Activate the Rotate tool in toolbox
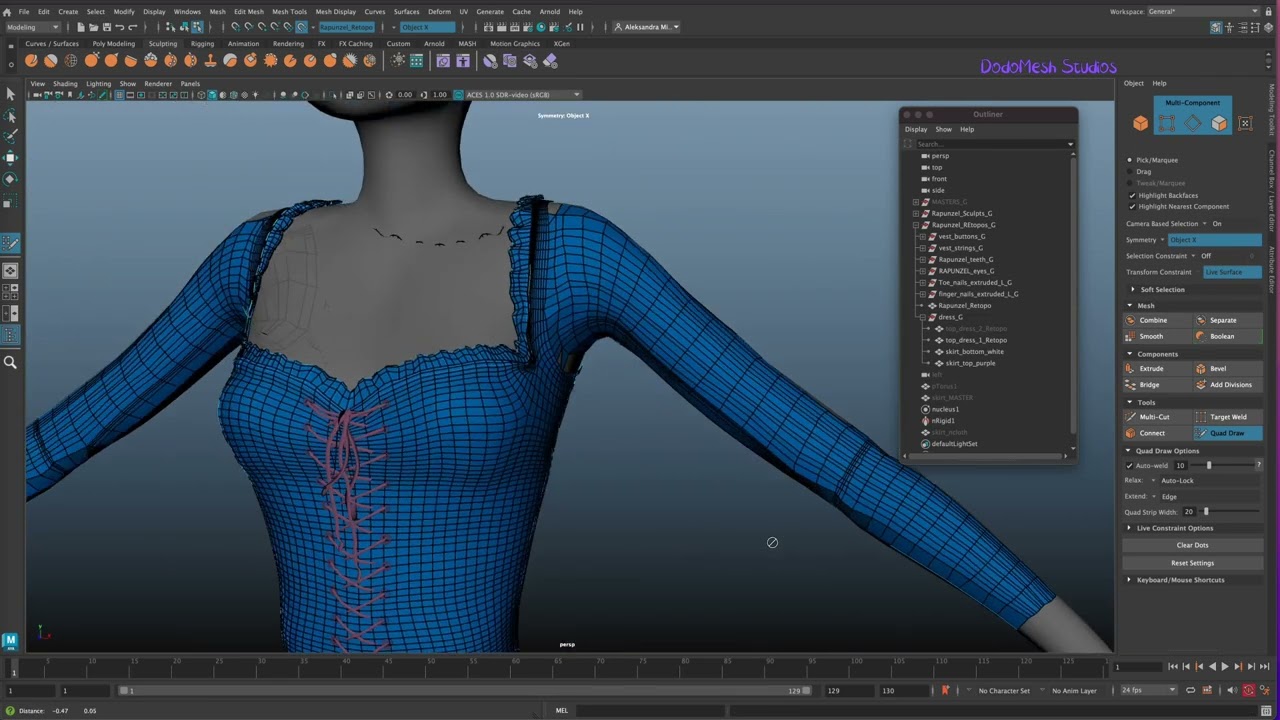The width and height of the screenshot is (1280, 720). pyautogui.click(x=10, y=179)
